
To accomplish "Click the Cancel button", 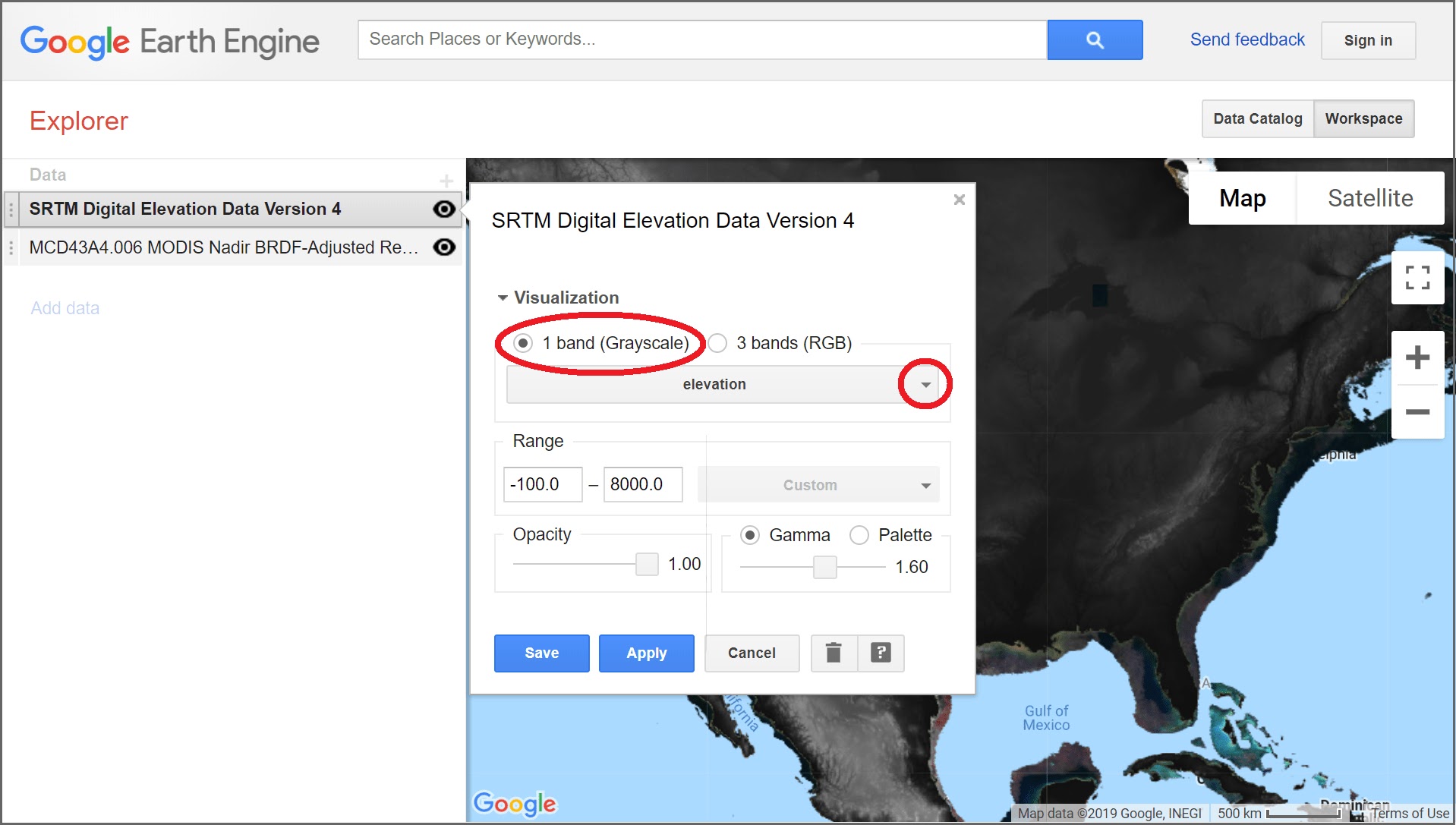I will pyautogui.click(x=752, y=653).
